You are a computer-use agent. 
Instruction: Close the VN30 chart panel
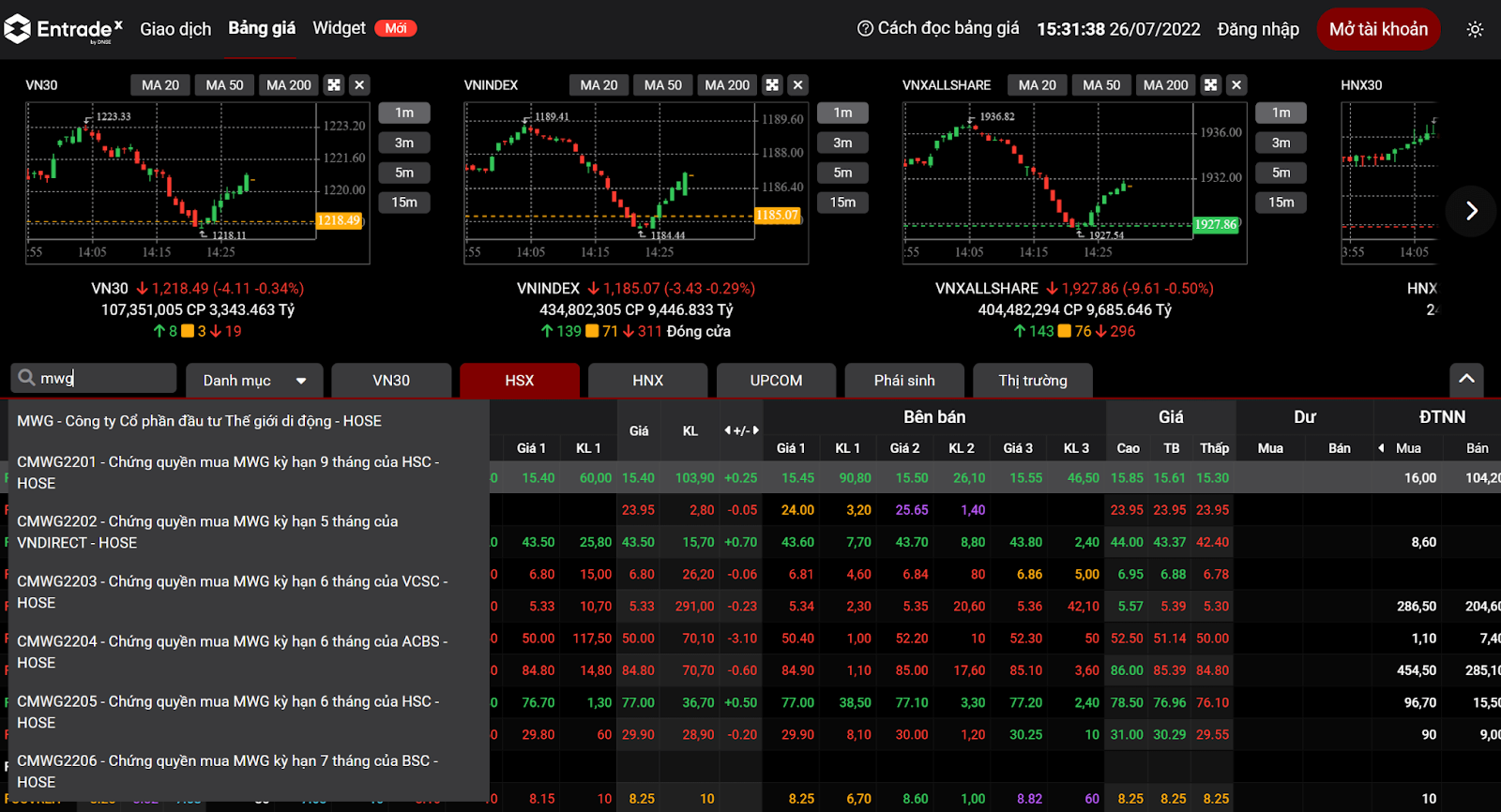[x=359, y=85]
